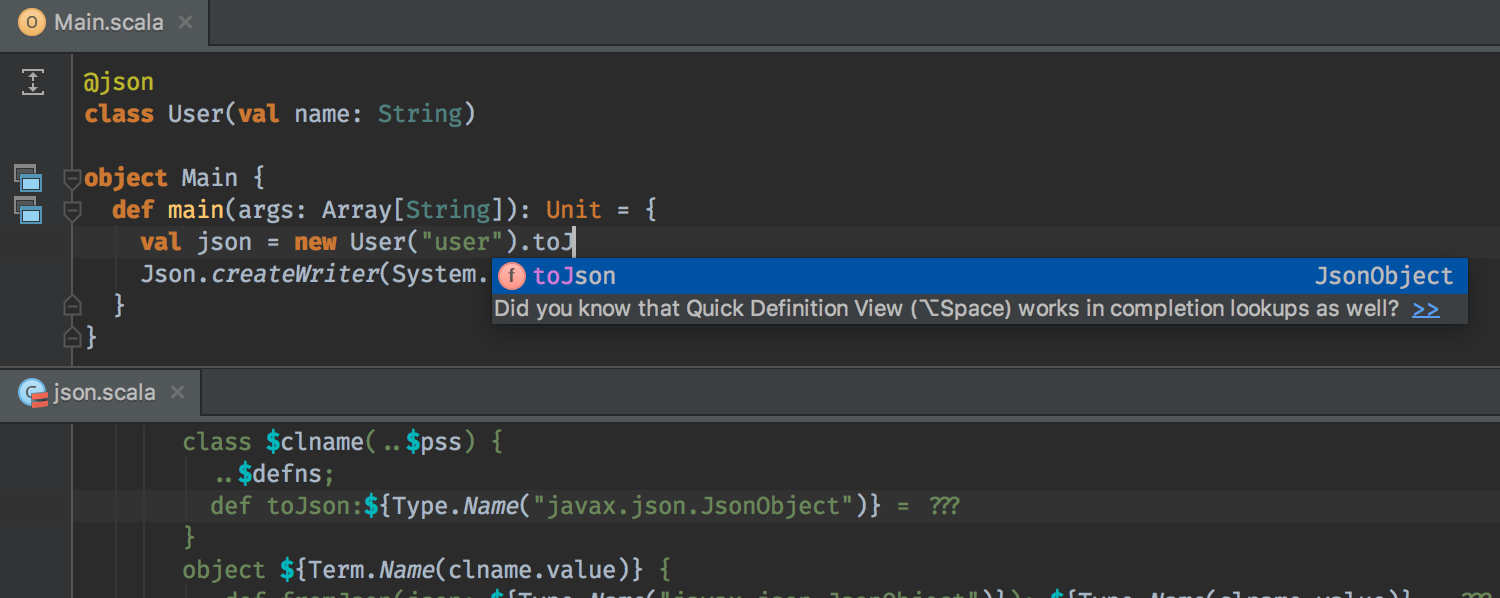Close the json.scala tab
The height and width of the screenshot is (598, 1500).
177,392
